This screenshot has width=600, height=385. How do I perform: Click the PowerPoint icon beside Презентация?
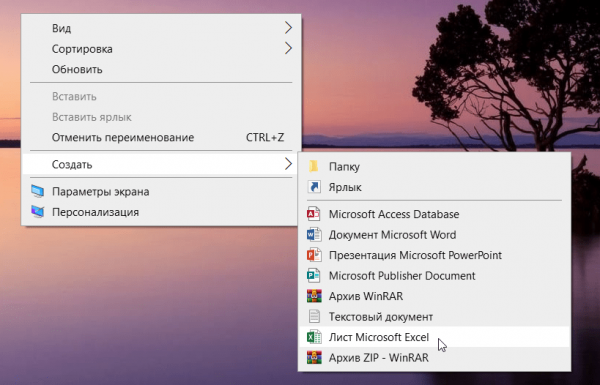pos(314,255)
